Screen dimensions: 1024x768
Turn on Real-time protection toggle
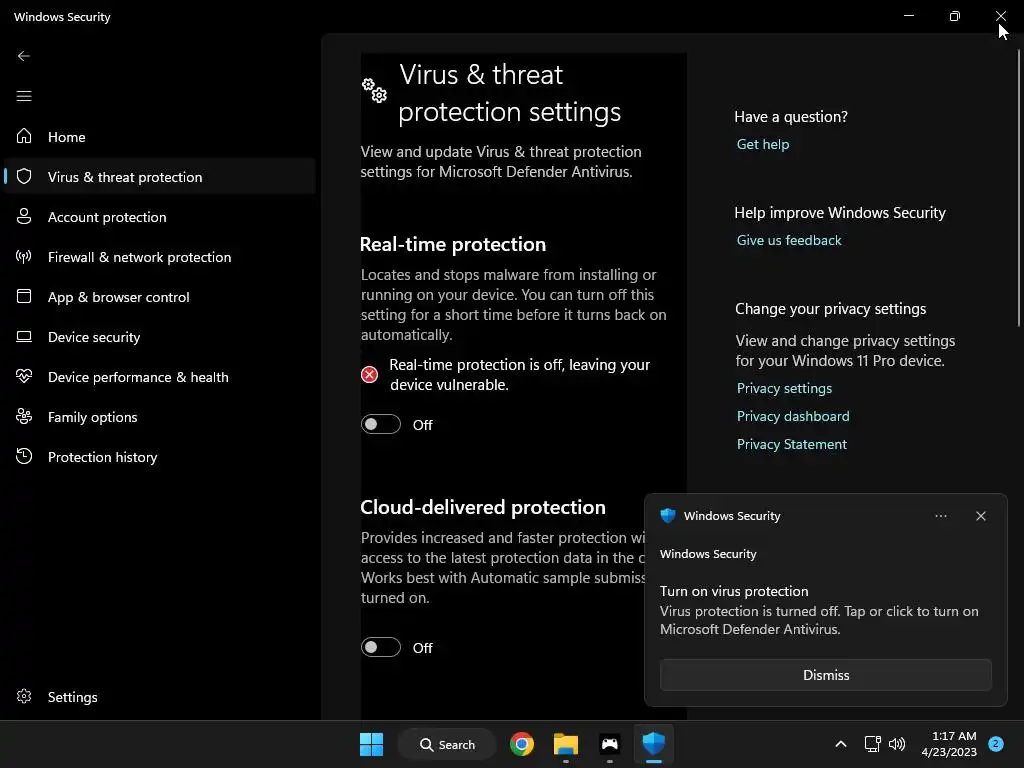pos(381,424)
